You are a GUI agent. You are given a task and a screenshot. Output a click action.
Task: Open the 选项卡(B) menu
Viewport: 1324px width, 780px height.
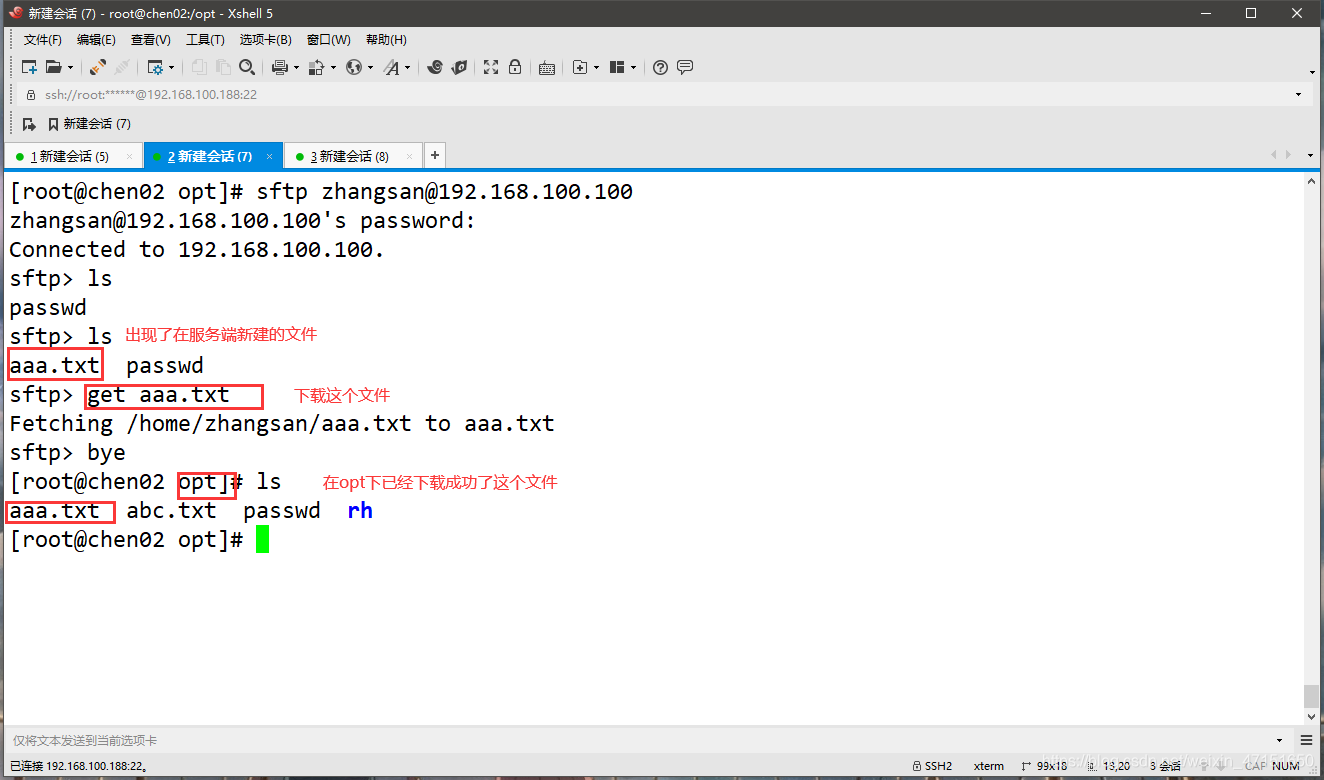pyautogui.click(x=266, y=40)
